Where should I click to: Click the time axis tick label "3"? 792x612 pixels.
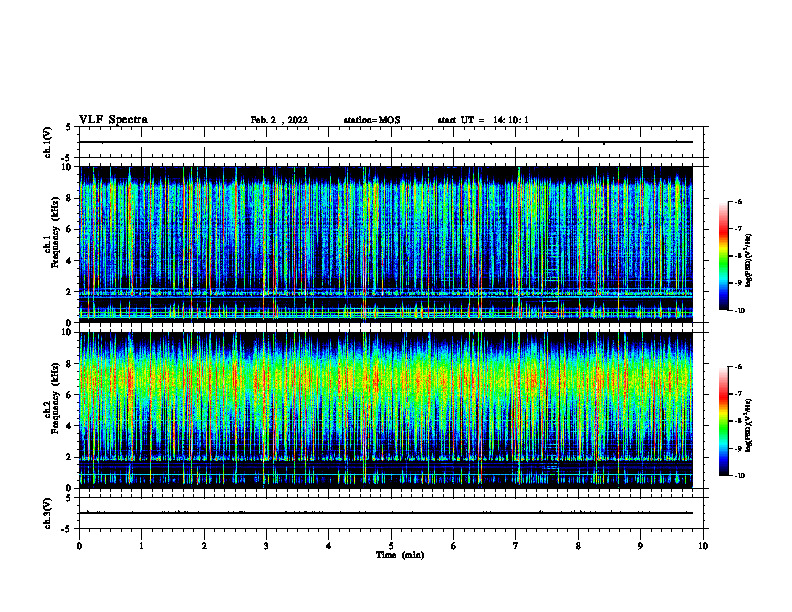pos(266,546)
